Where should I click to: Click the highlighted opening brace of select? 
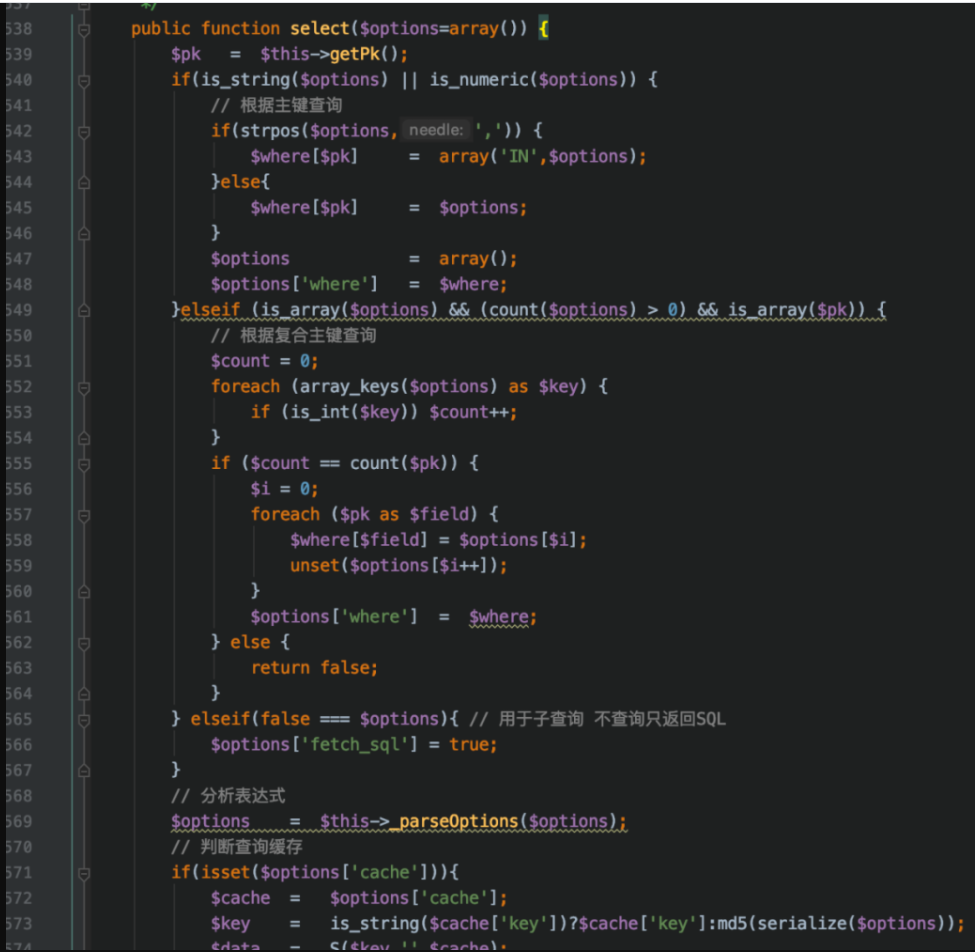543,29
